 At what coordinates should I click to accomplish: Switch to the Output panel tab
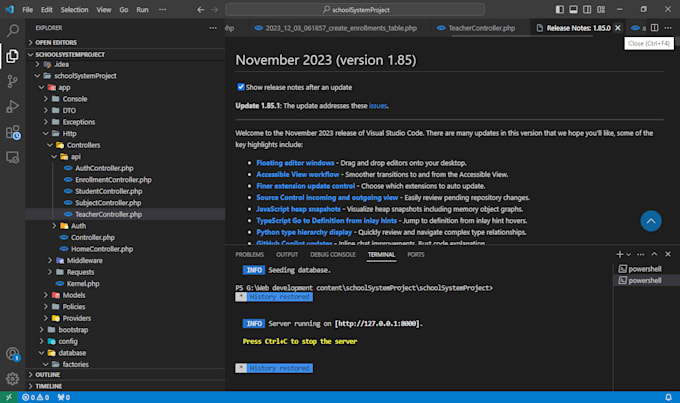click(x=287, y=255)
